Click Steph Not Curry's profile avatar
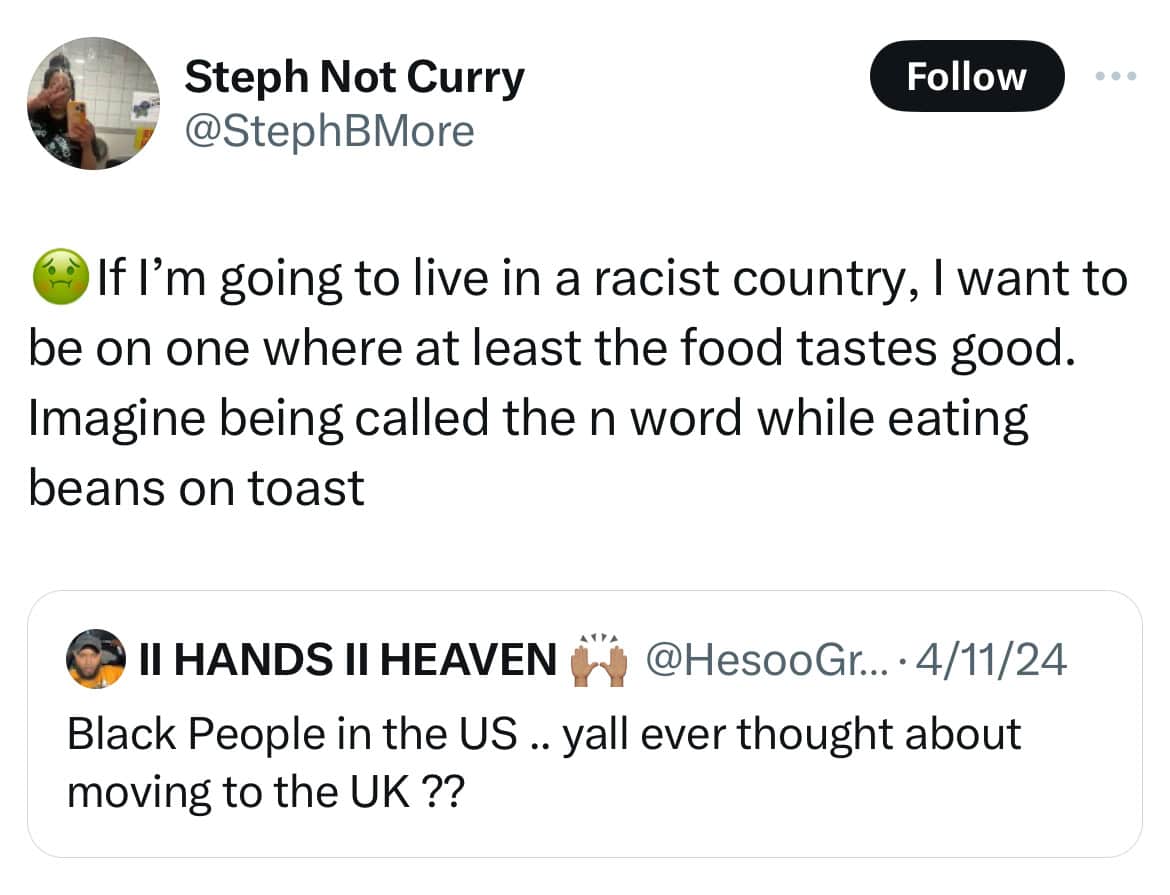The height and width of the screenshot is (895, 1170). coord(93,104)
